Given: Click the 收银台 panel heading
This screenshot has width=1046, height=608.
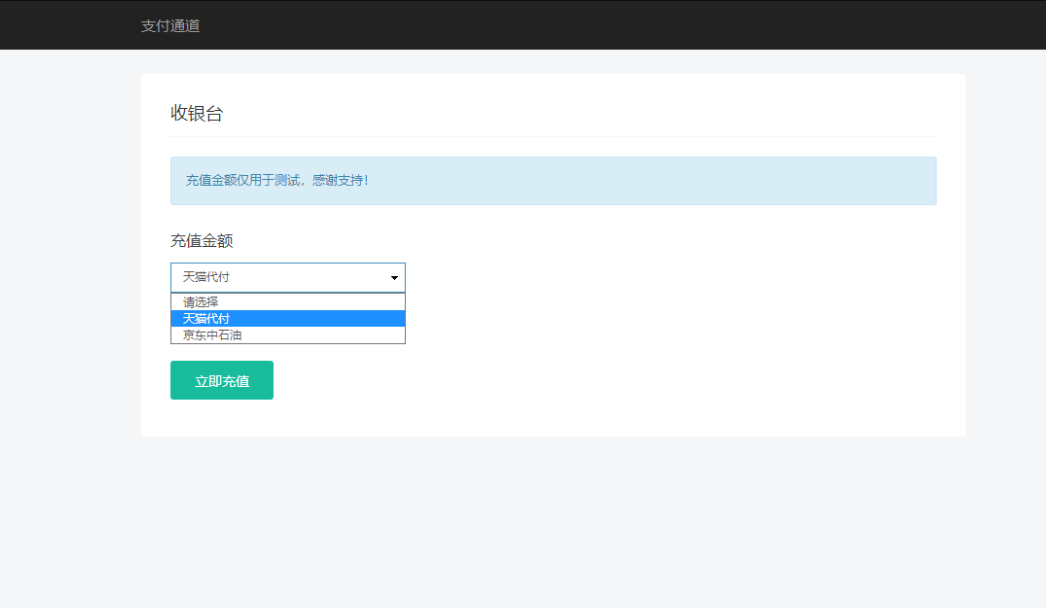Looking at the screenshot, I should [x=197, y=114].
